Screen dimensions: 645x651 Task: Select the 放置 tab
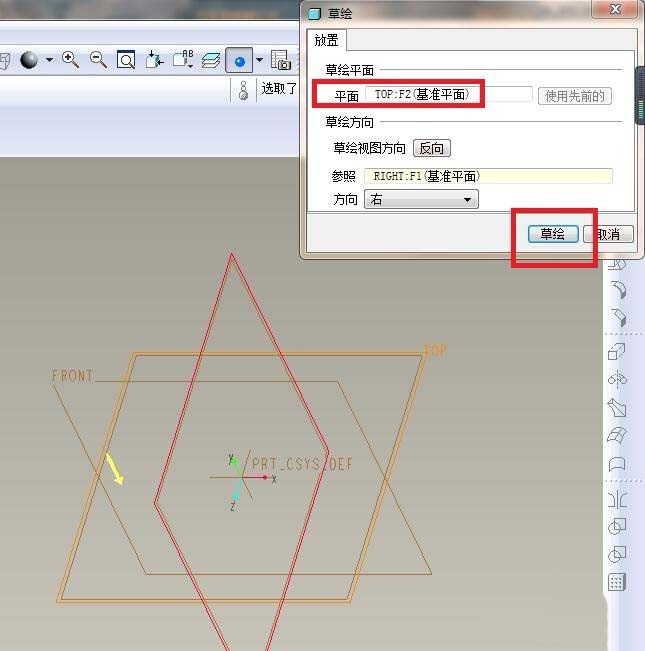(326, 40)
